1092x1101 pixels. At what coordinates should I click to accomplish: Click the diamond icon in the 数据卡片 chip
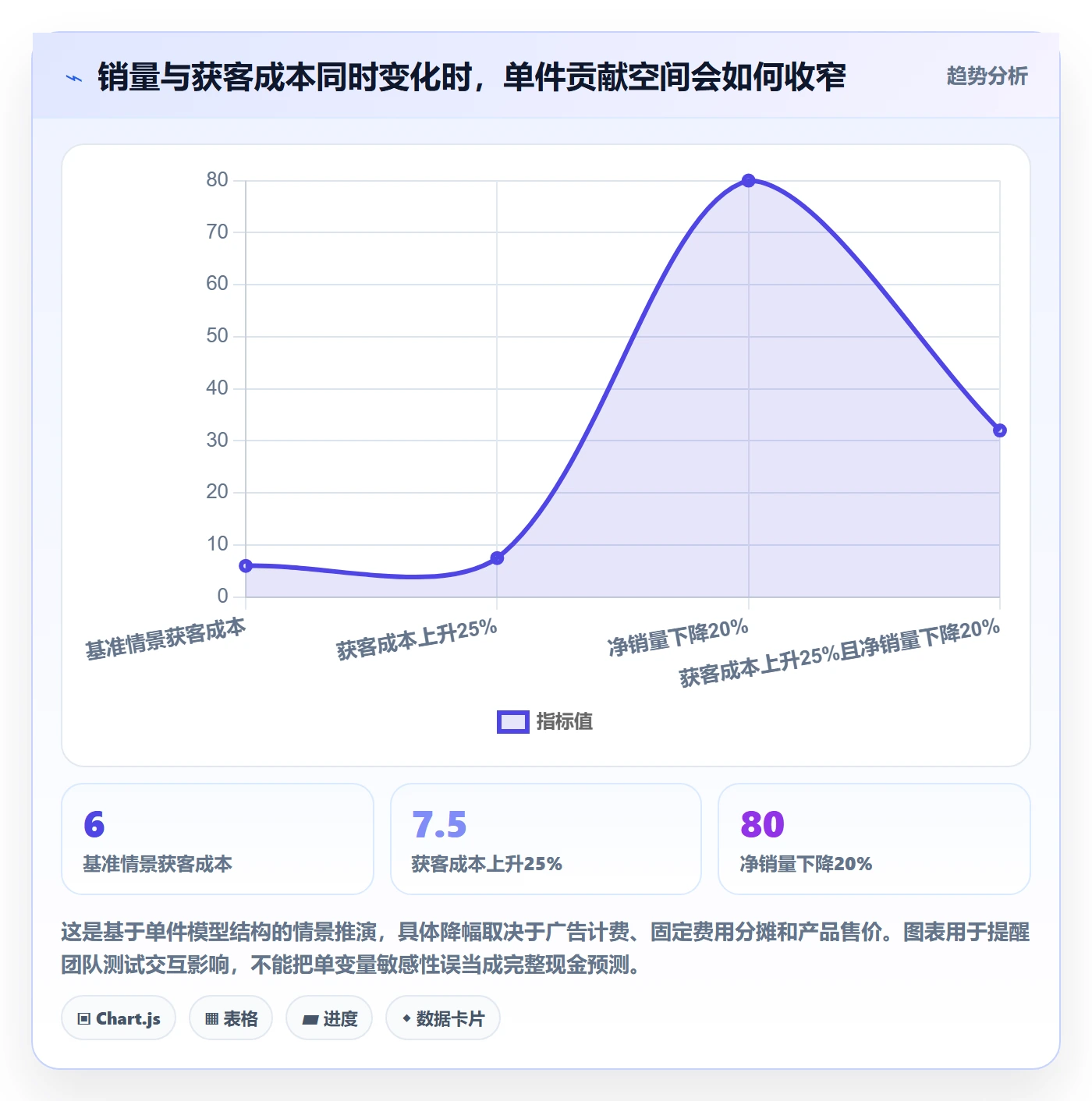click(x=406, y=1018)
